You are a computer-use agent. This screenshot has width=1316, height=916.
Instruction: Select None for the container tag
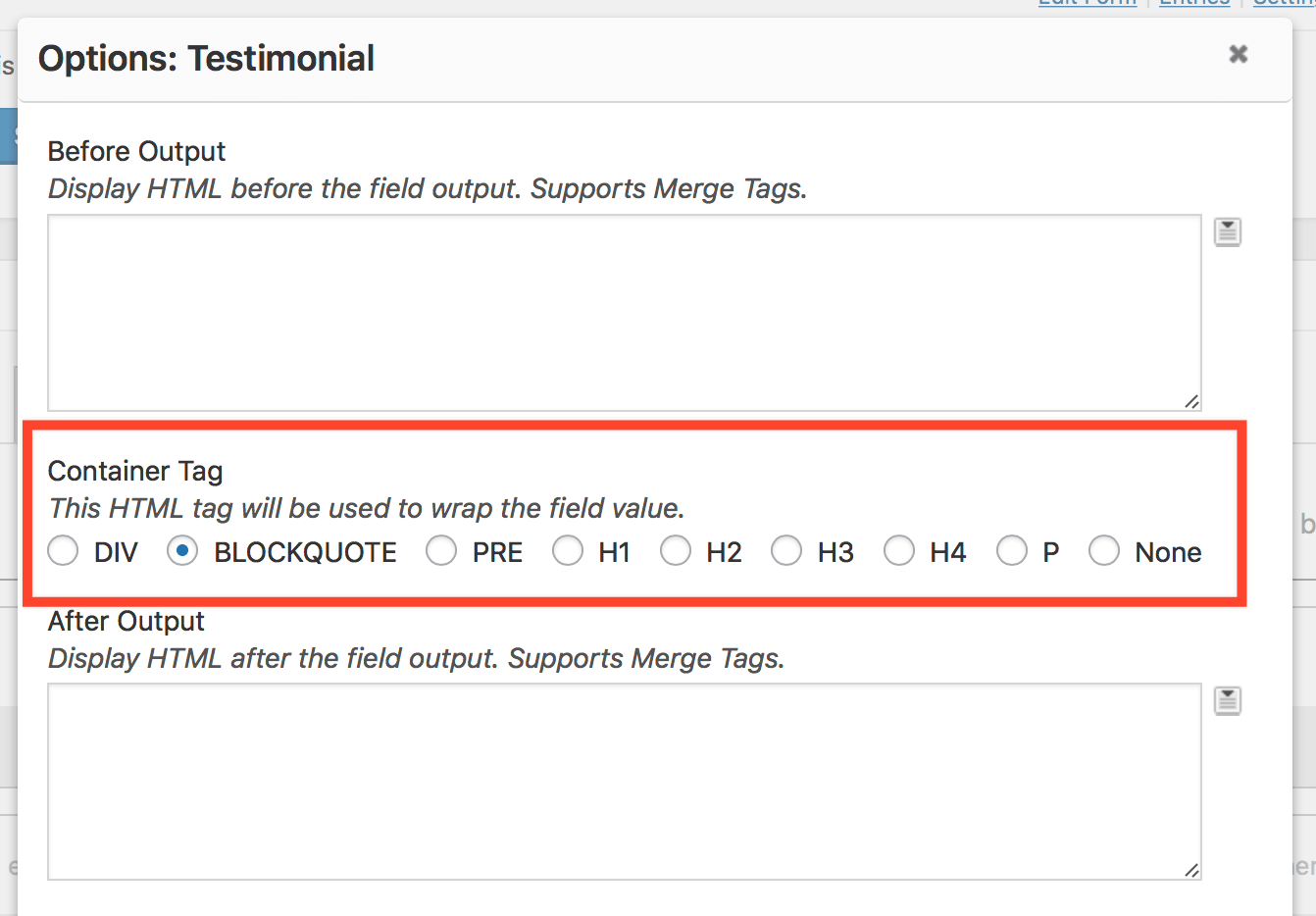[1104, 551]
